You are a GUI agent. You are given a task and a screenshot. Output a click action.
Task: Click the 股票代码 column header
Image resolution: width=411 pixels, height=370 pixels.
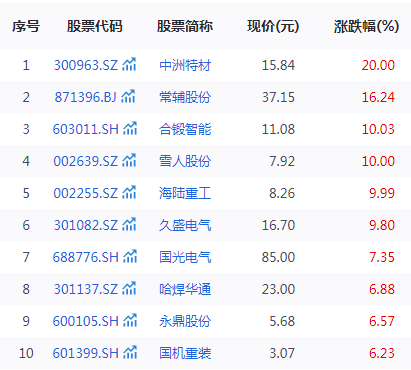pos(95,26)
